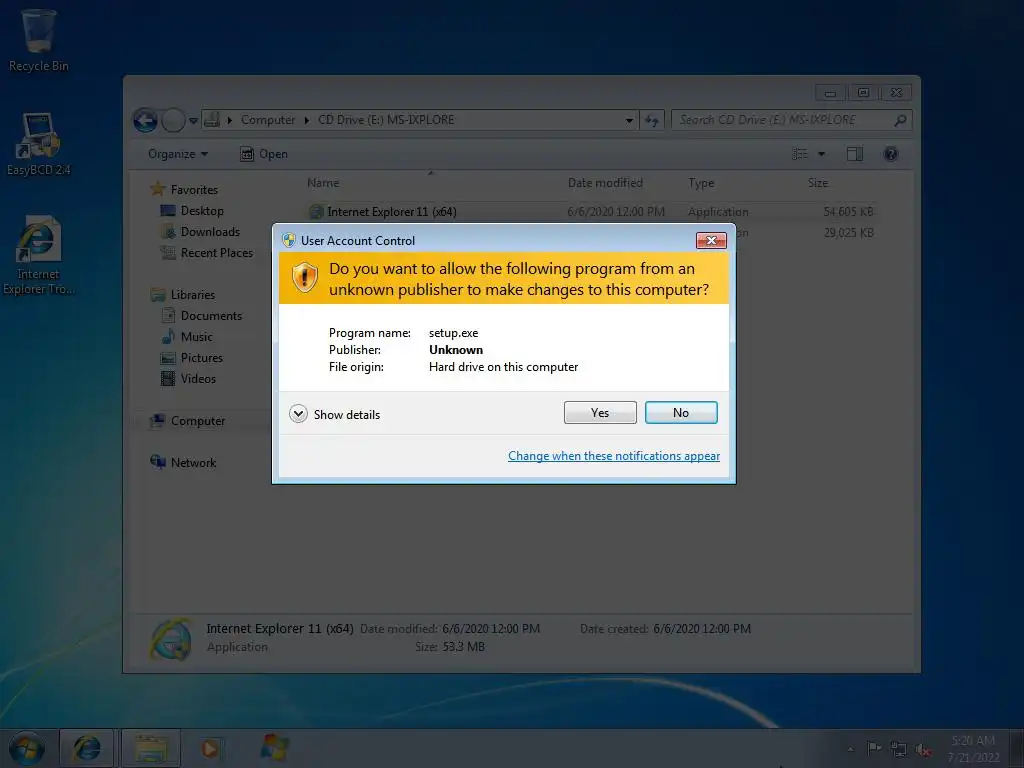Viewport: 1024px width, 768px height.
Task: Open the Organize menu
Action: click(178, 154)
